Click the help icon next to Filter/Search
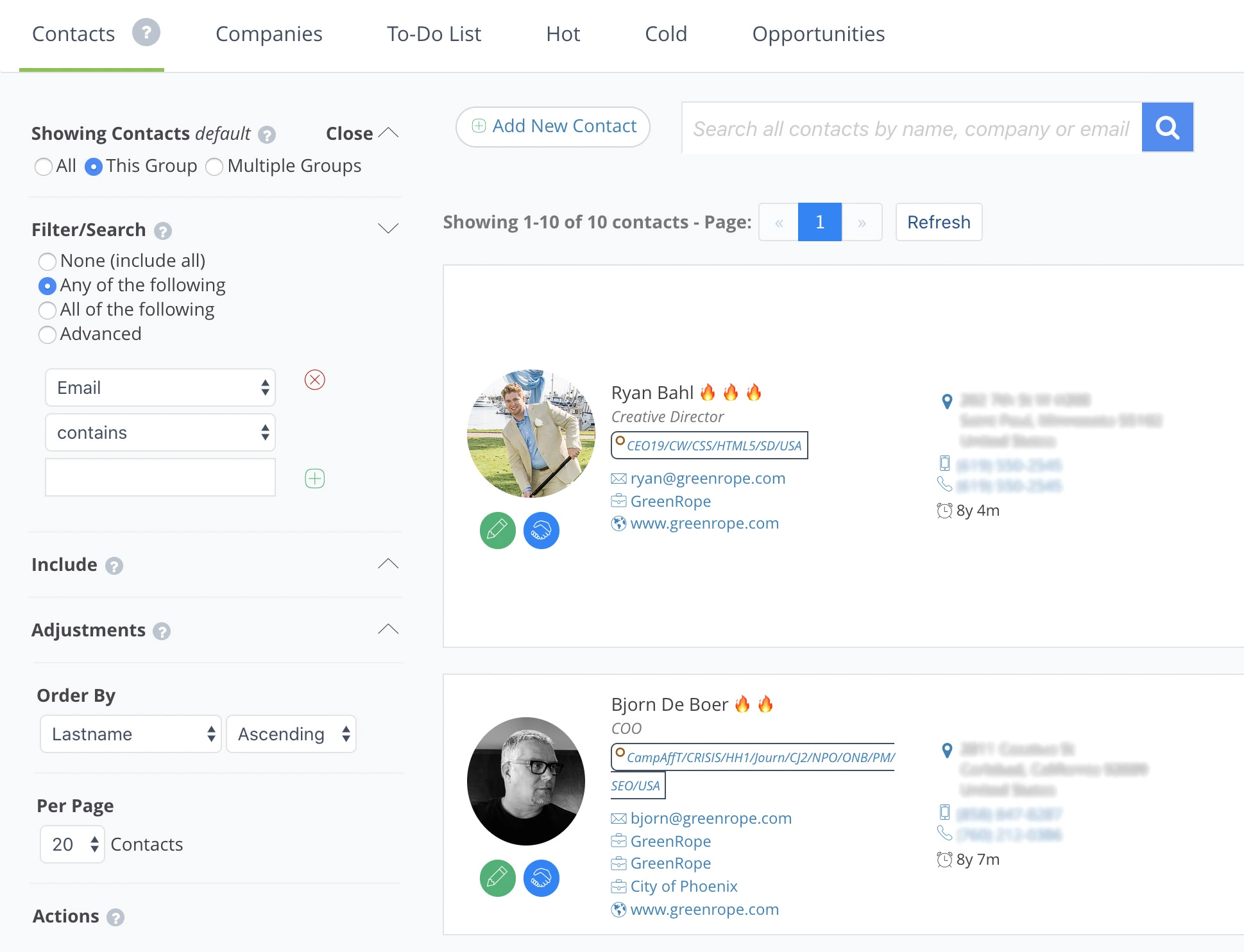Image resolution: width=1244 pixels, height=952 pixels. (163, 231)
